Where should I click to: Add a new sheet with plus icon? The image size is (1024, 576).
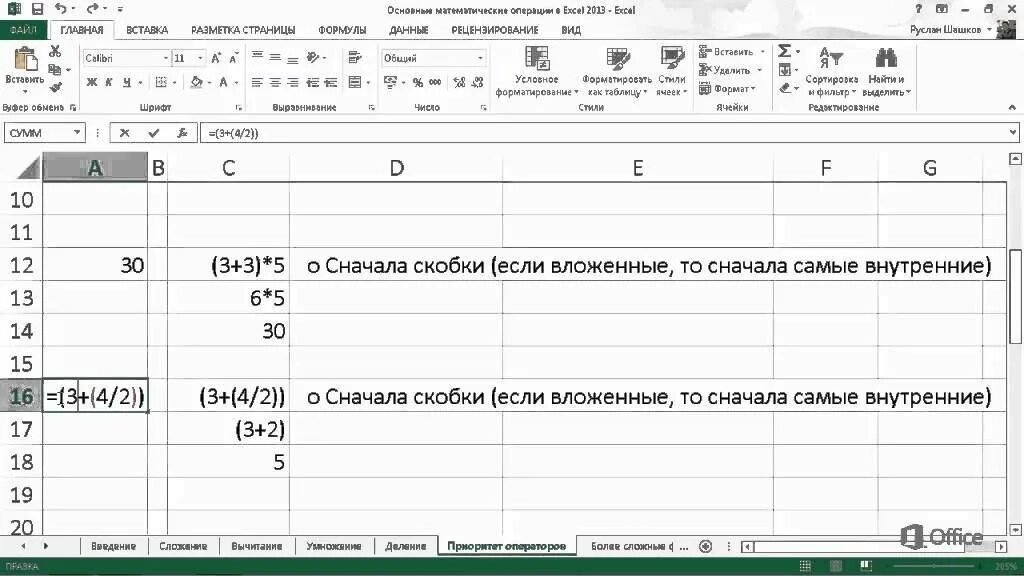pos(705,547)
